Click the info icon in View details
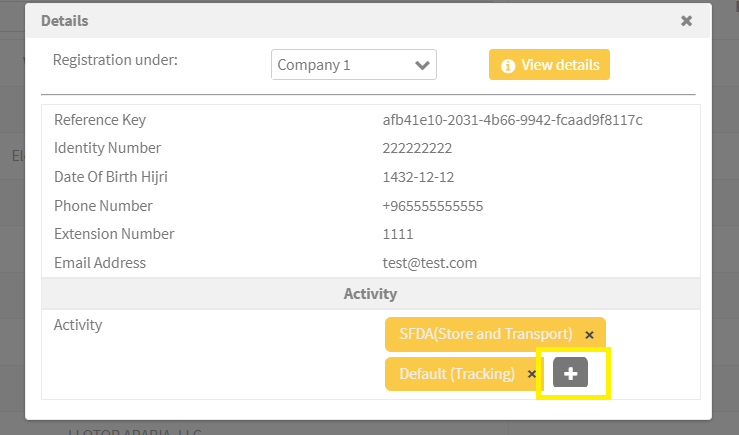 508,66
